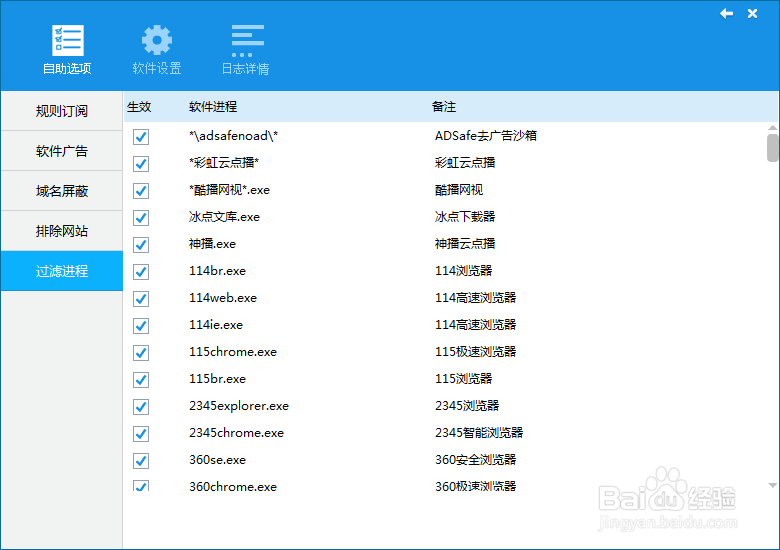Toggle checkbox for 神播.exe
The width and height of the screenshot is (780, 550).
[141, 245]
